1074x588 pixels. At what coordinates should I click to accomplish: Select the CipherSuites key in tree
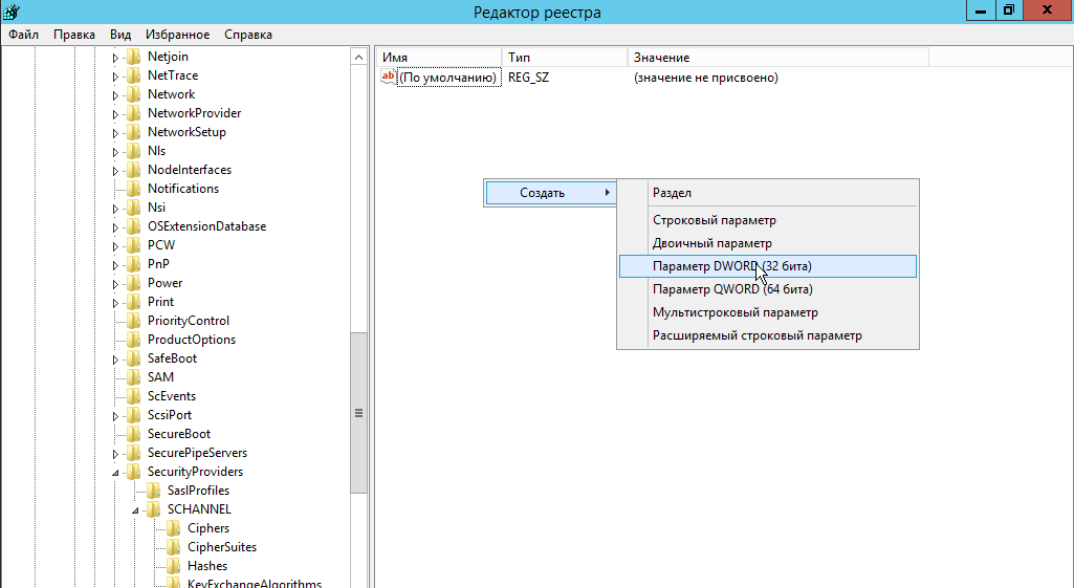coord(221,547)
